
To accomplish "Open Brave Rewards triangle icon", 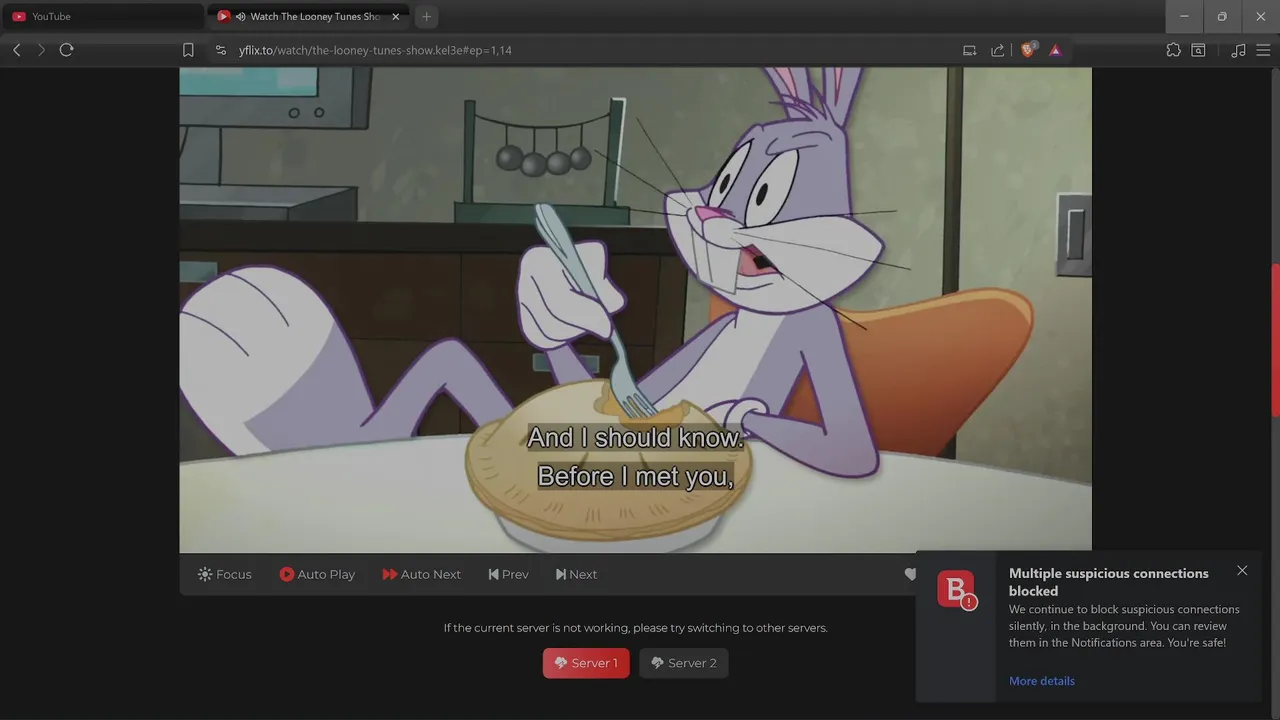I will 1055,50.
